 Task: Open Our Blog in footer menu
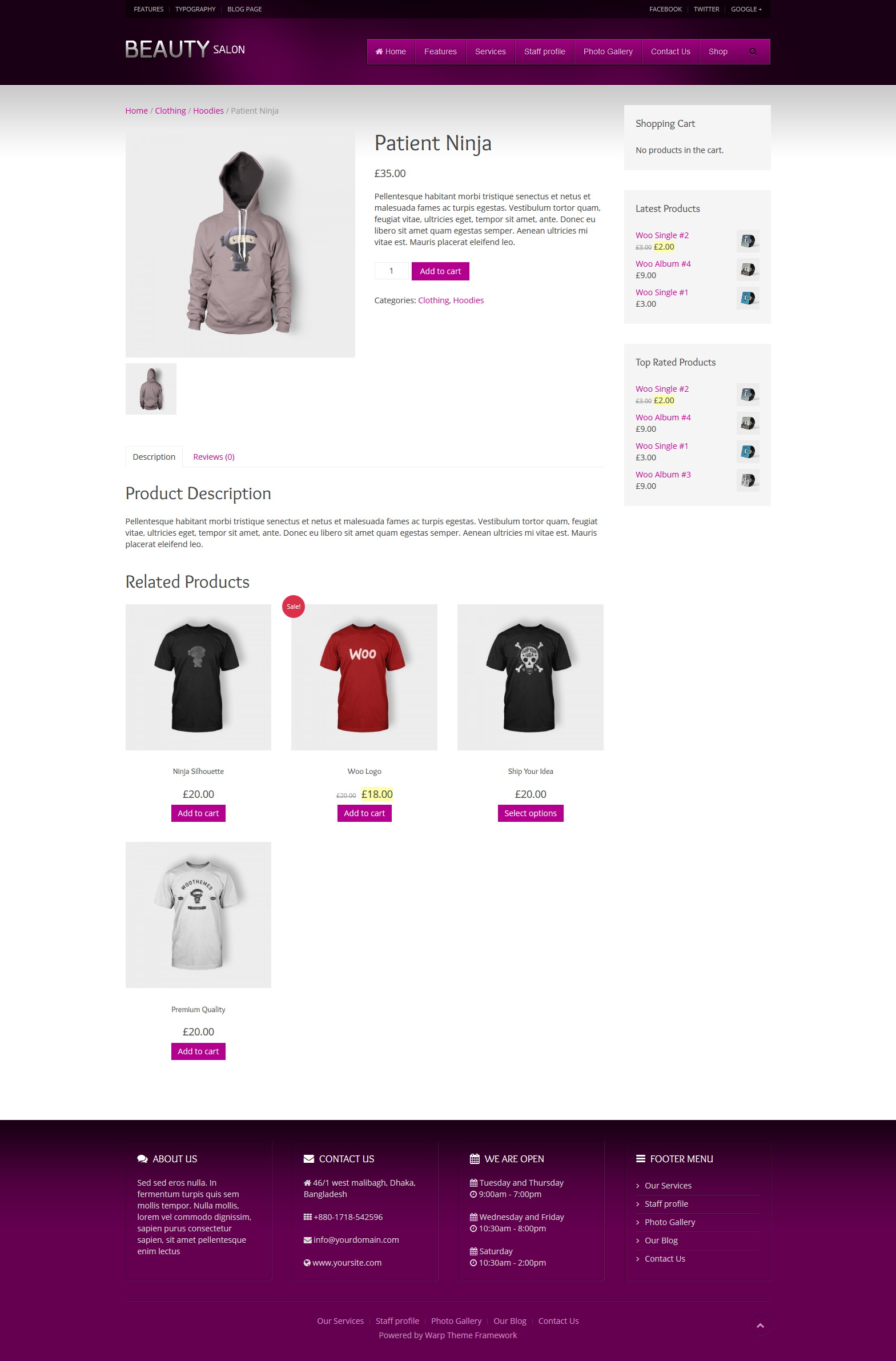coord(661,1240)
